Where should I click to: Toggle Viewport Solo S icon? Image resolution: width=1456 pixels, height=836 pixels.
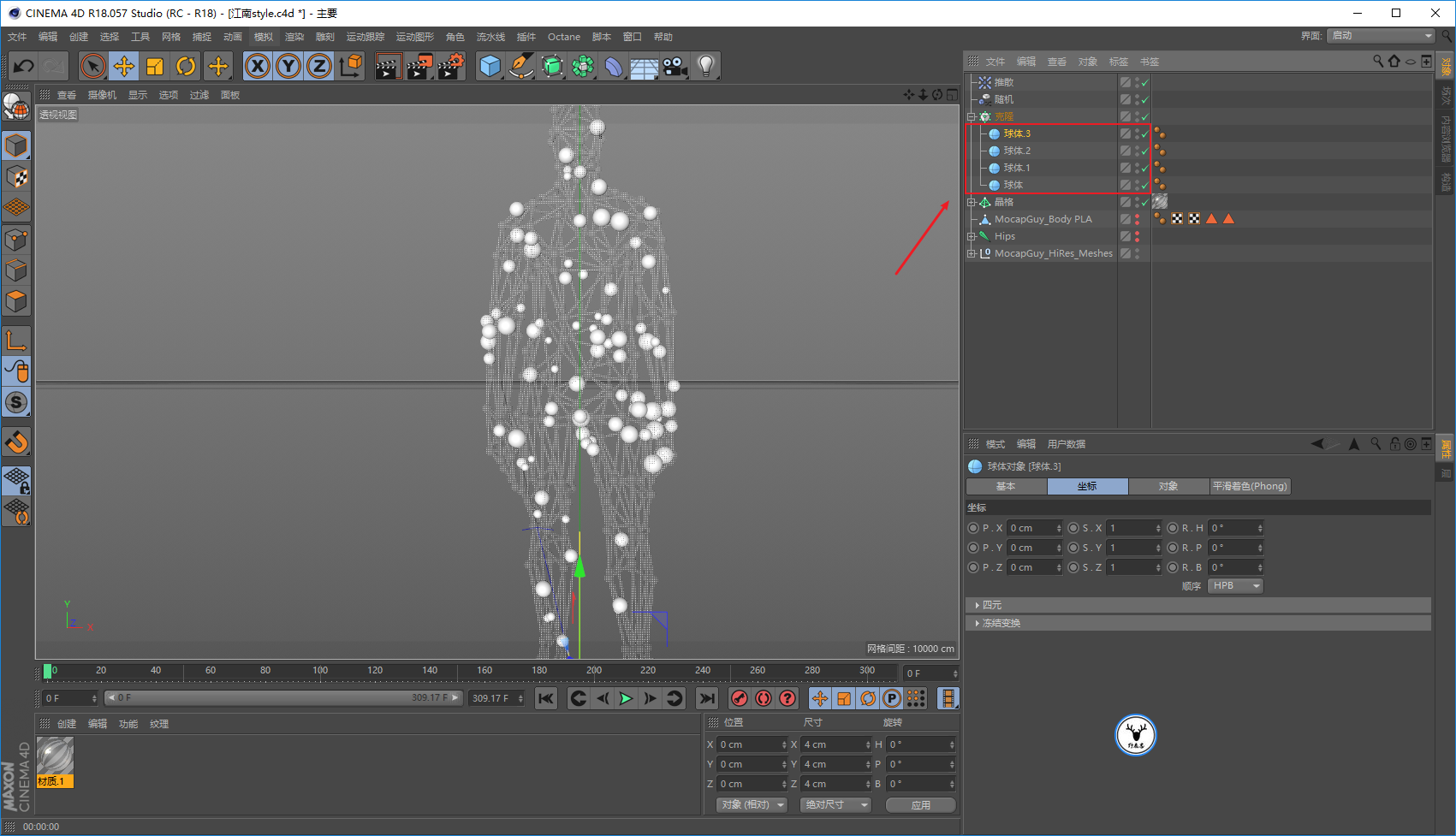16,402
